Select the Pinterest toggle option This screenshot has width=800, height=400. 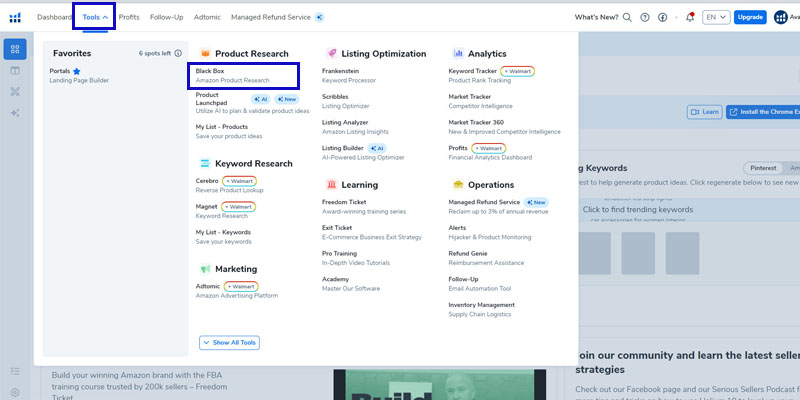click(763, 168)
